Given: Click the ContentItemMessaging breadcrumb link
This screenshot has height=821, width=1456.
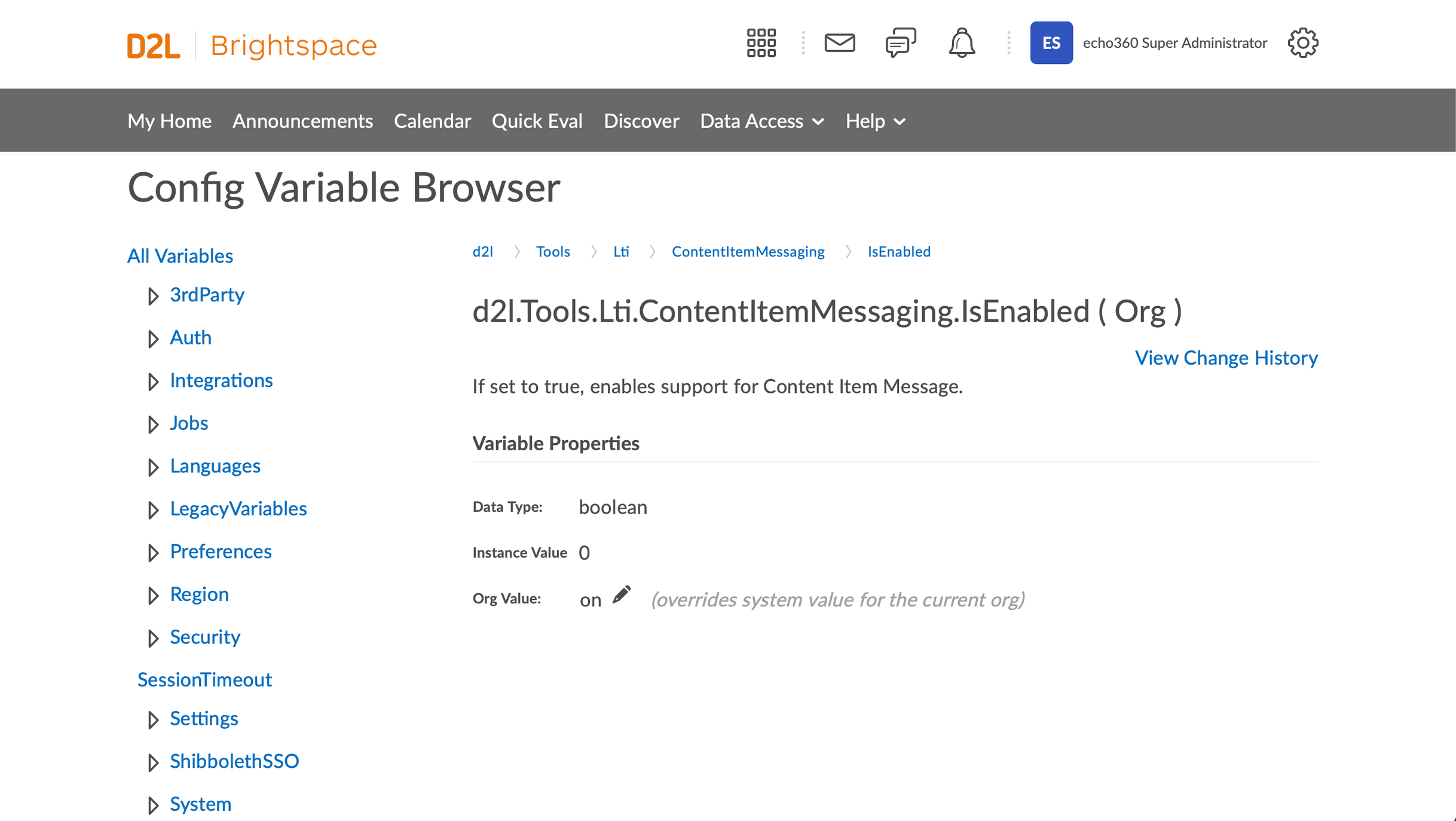Looking at the screenshot, I should pyautogui.click(x=748, y=251).
